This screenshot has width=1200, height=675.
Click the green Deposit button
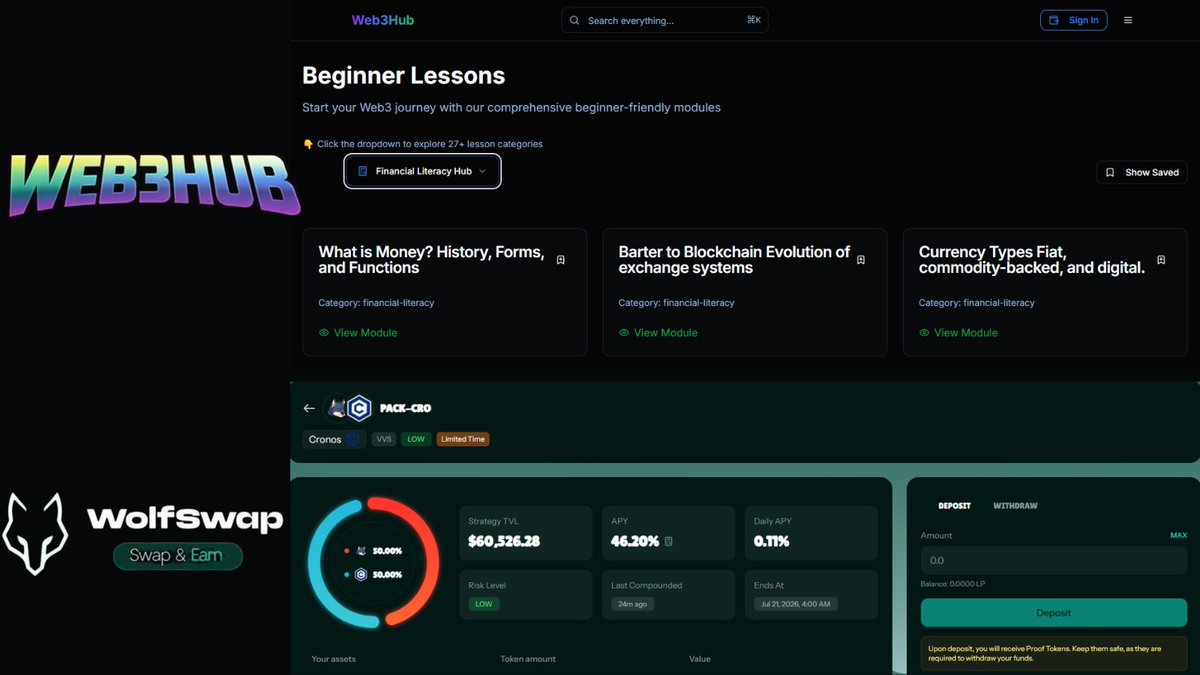pos(1054,613)
